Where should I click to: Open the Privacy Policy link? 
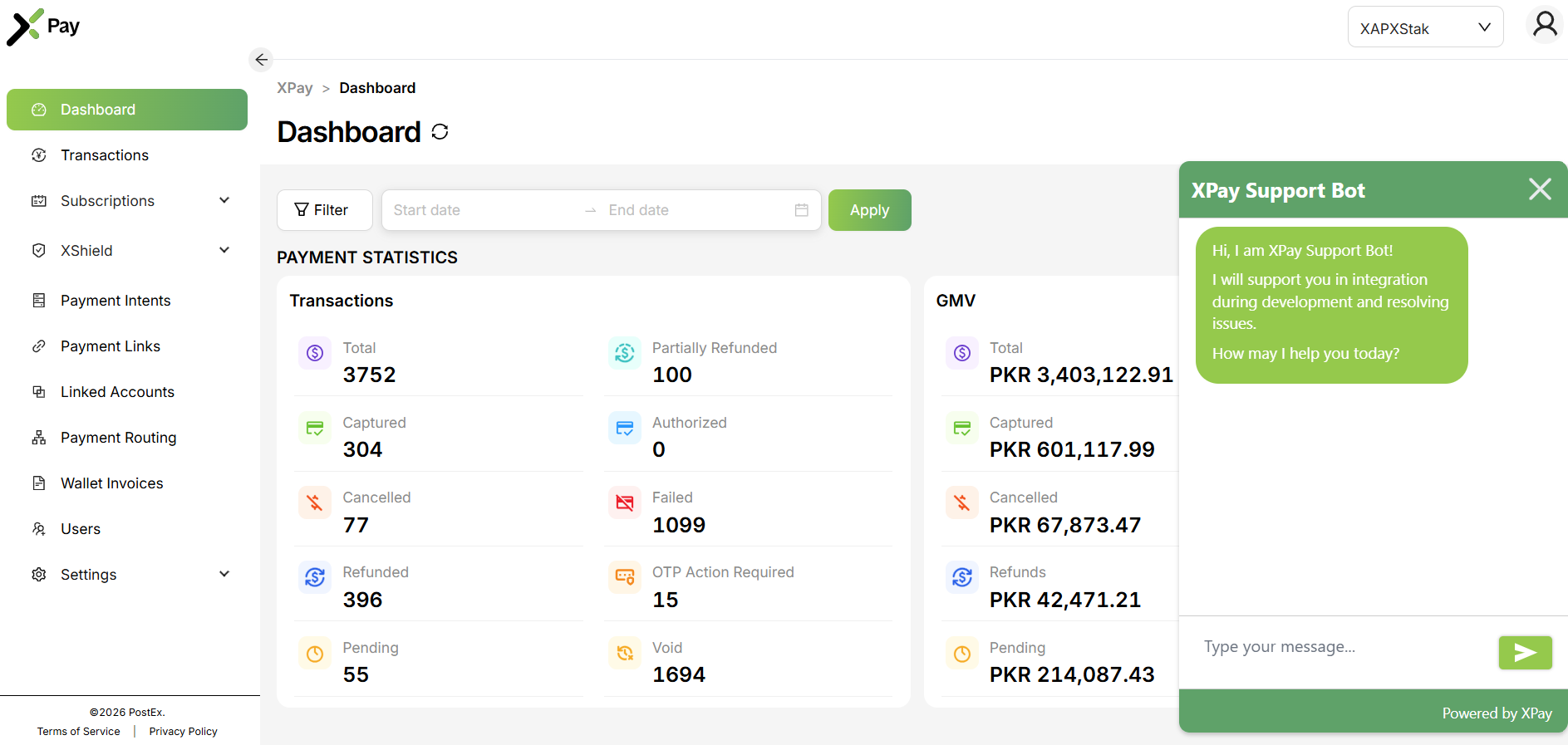pos(183,732)
